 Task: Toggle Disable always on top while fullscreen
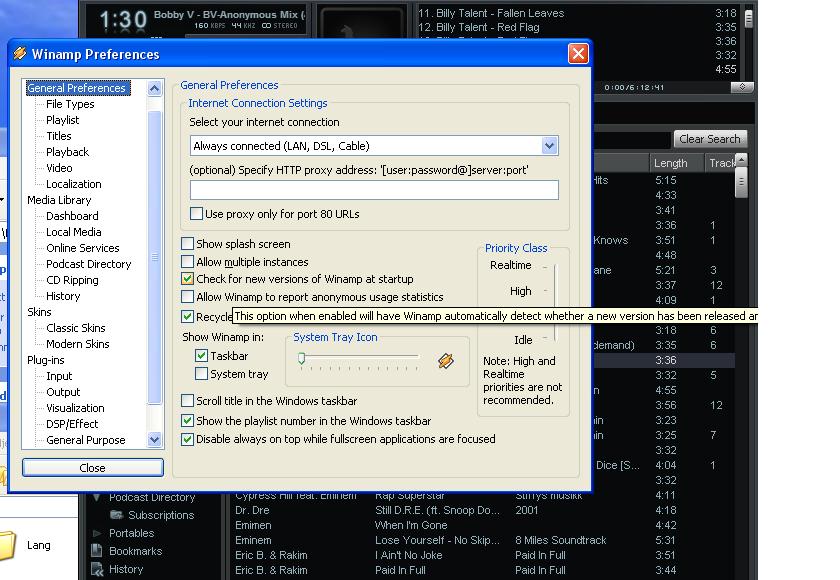click(188, 439)
